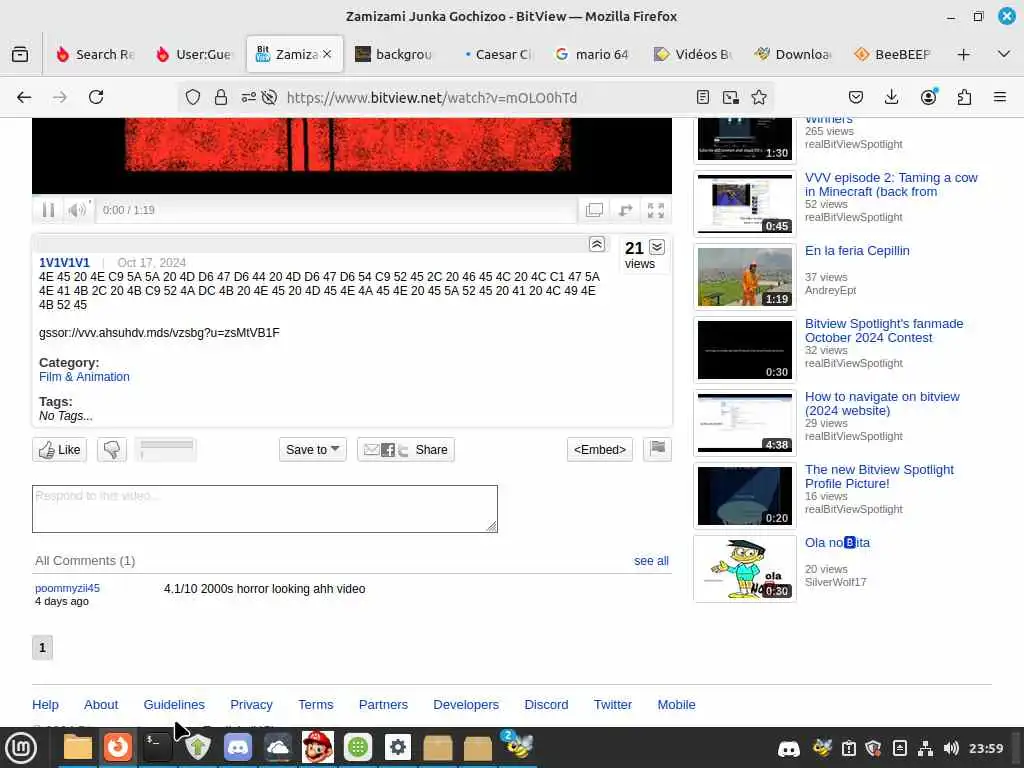Image resolution: width=1024 pixels, height=768 pixels.
Task: List all tabs dropdown chevron
Action: tap(1004, 54)
